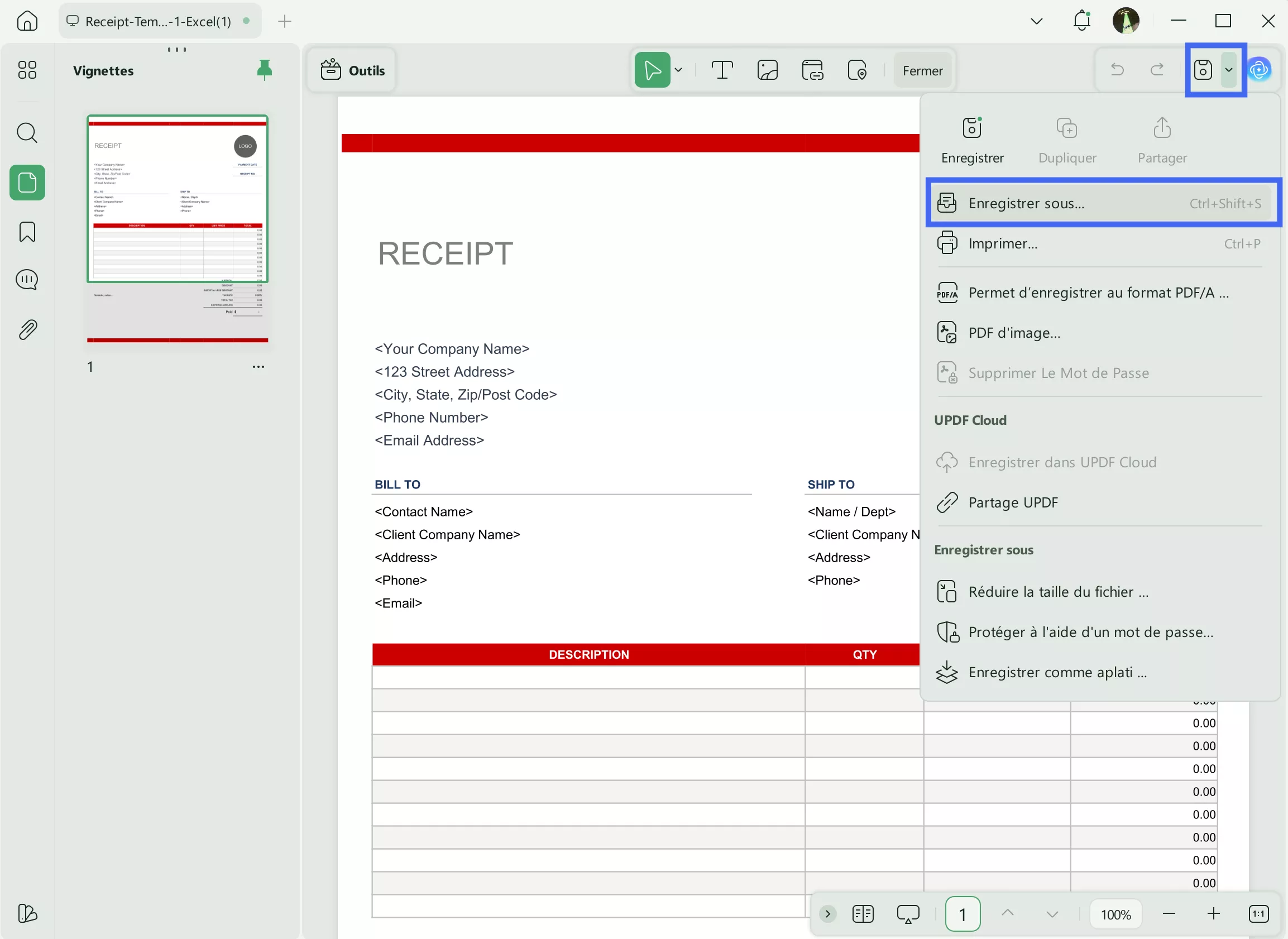
Task: Click the insert Link tool icon
Action: pyautogui.click(x=812, y=70)
